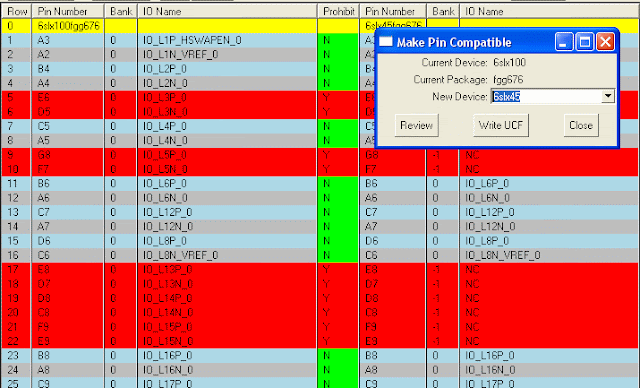640x388 pixels.
Task: Select left pin cell G8
Action: (68, 155)
